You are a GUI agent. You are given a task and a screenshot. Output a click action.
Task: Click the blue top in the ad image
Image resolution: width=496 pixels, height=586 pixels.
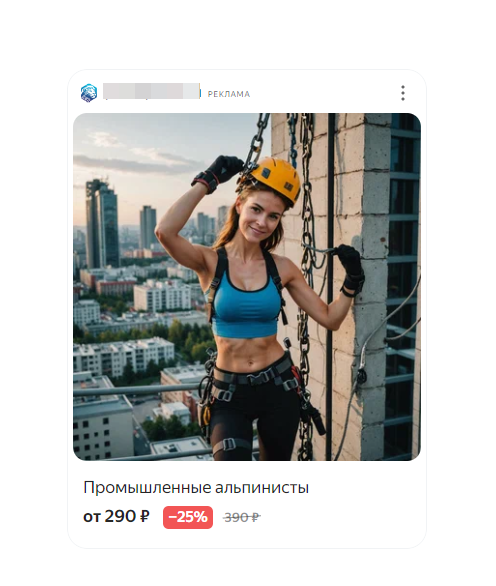coord(246,305)
